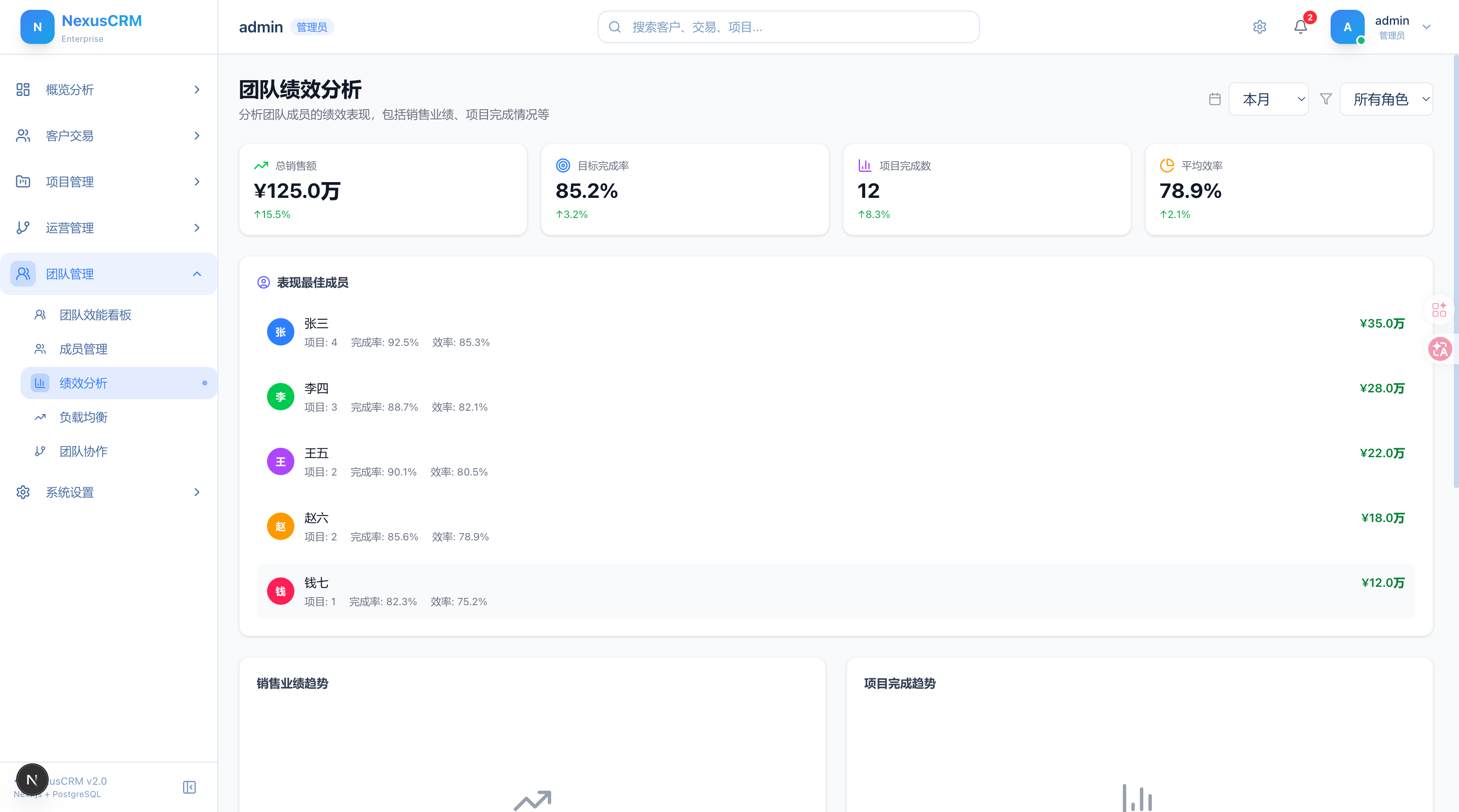
Task: Click the calendar icon beside 本月
Action: (x=1214, y=99)
